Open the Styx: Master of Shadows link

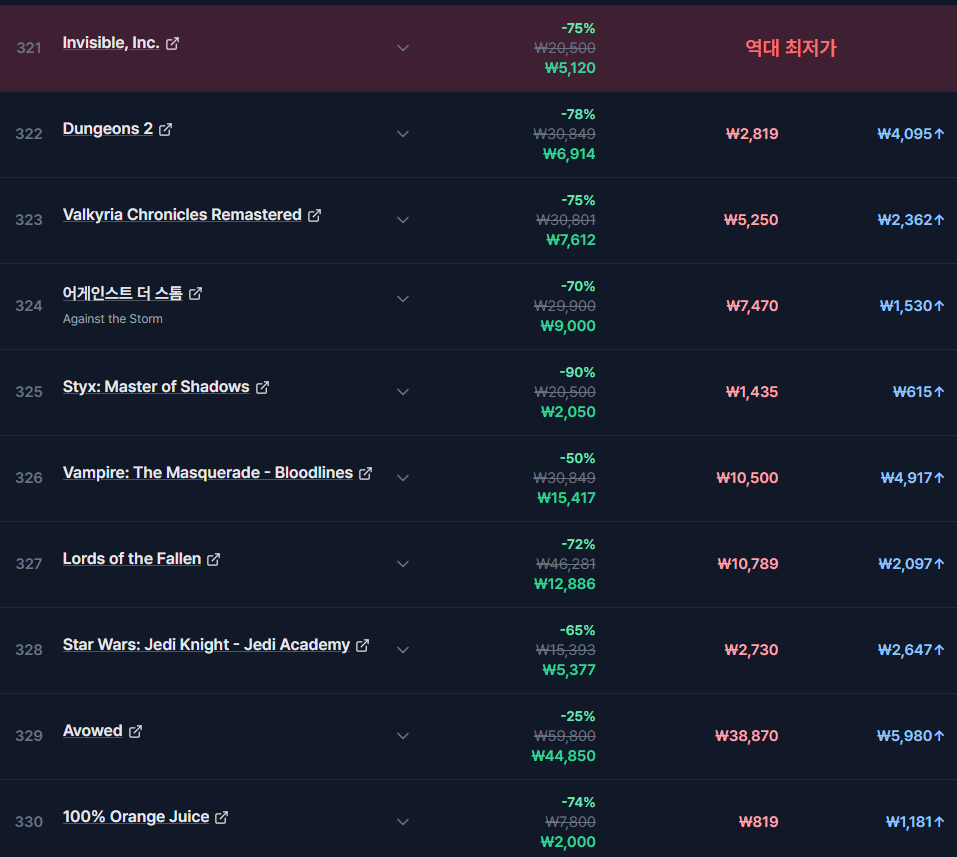pos(156,387)
